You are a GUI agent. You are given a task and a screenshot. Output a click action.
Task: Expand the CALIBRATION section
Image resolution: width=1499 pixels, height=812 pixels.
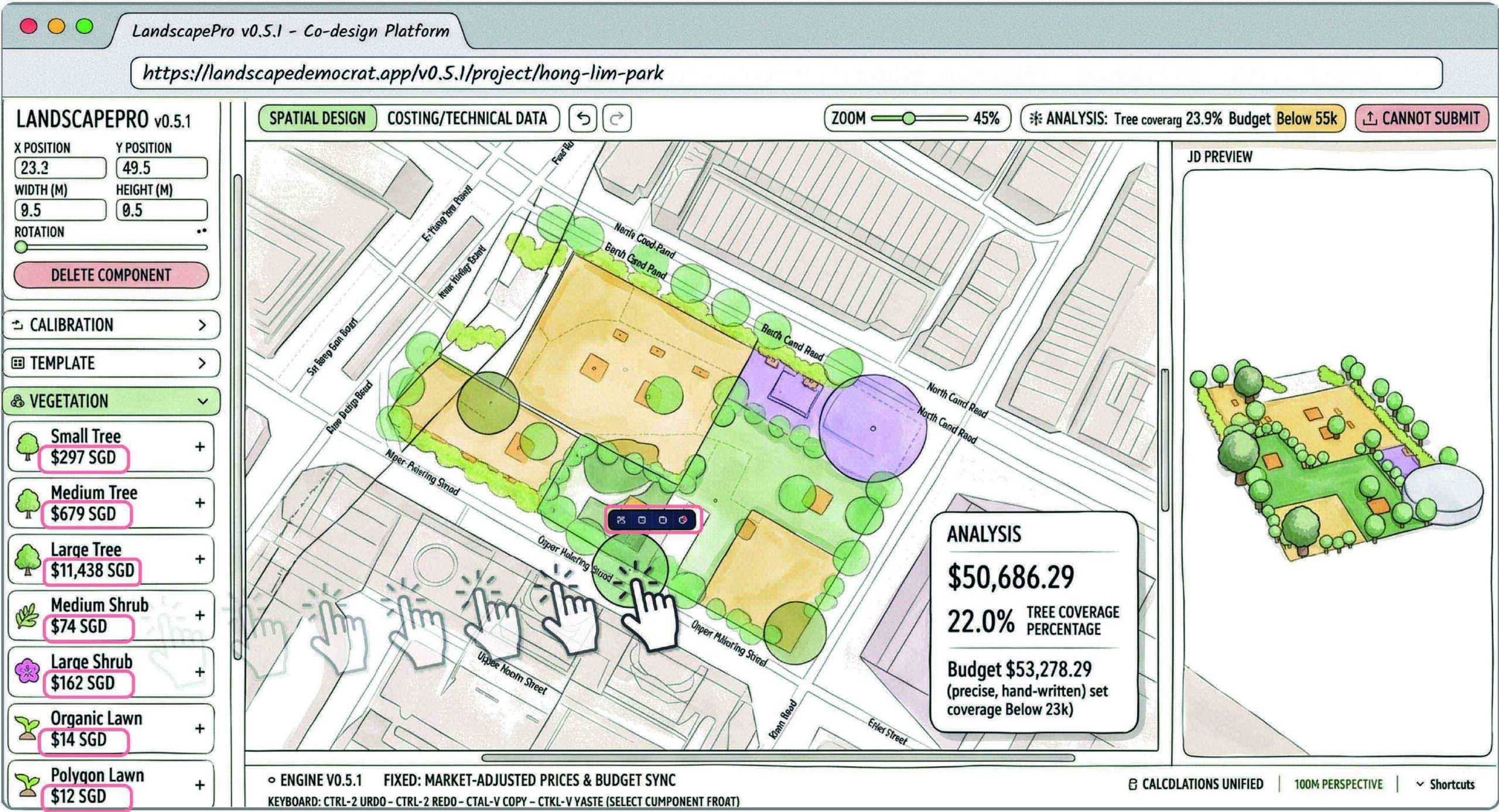click(112, 325)
